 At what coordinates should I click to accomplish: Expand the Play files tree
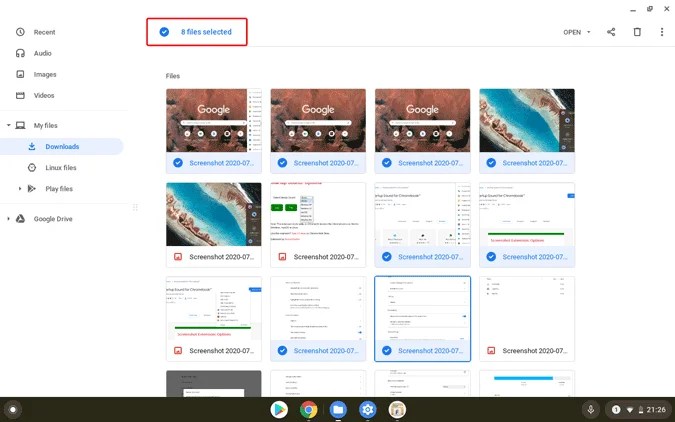click(x=20, y=189)
